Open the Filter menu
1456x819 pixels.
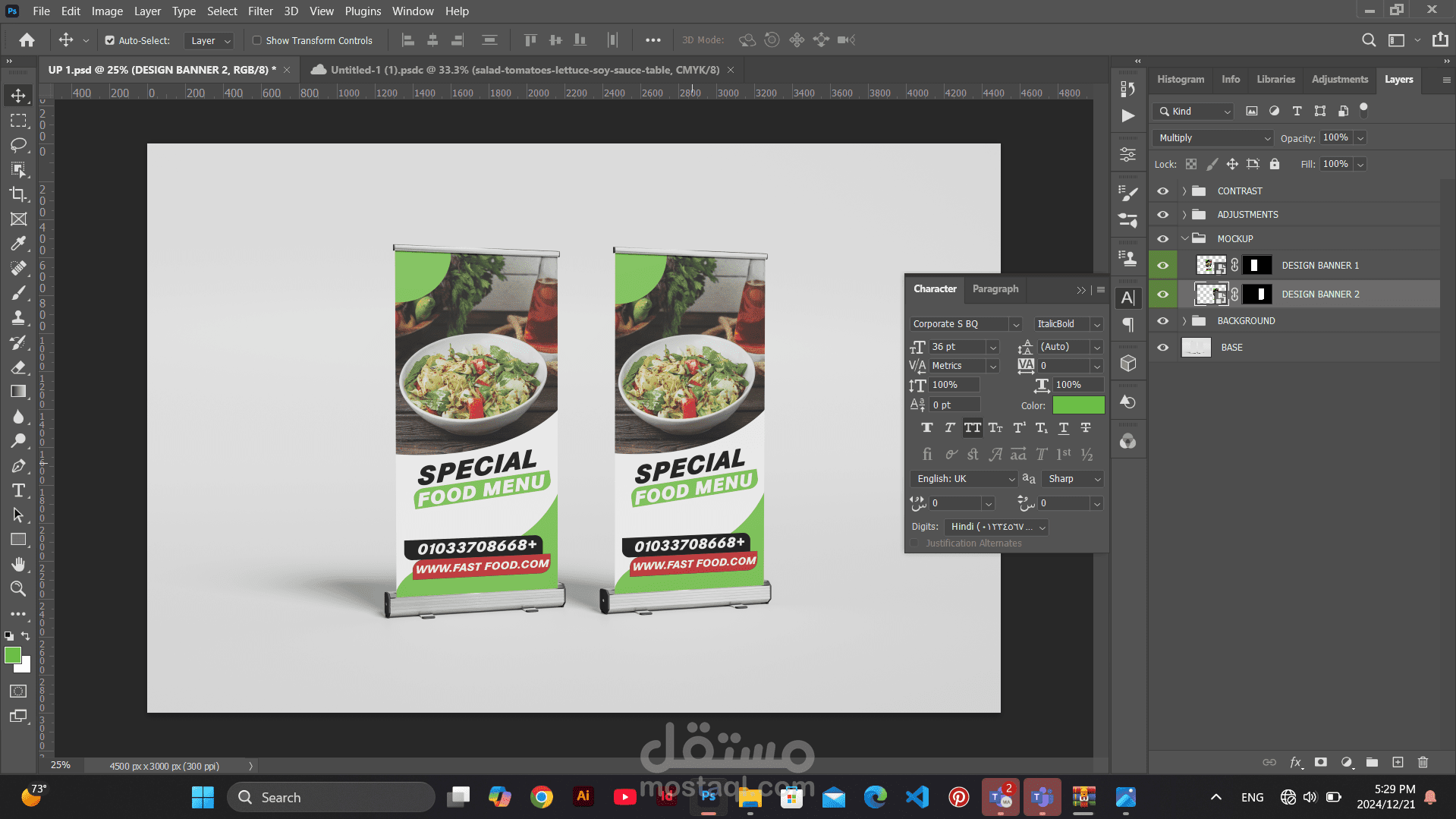tap(259, 11)
